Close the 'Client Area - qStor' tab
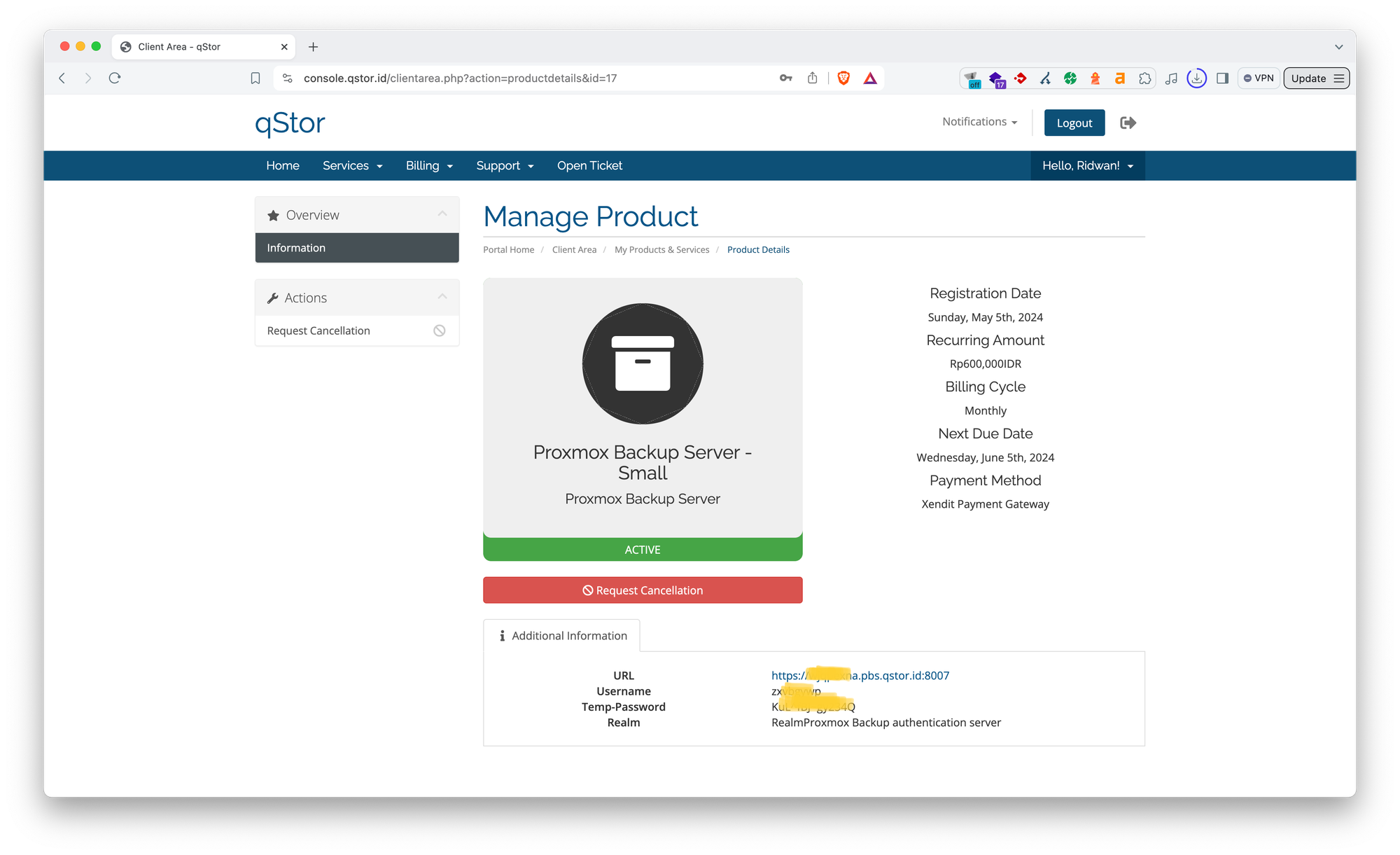The width and height of the screenshot is (1400, 855). click(x=284, y=47)
